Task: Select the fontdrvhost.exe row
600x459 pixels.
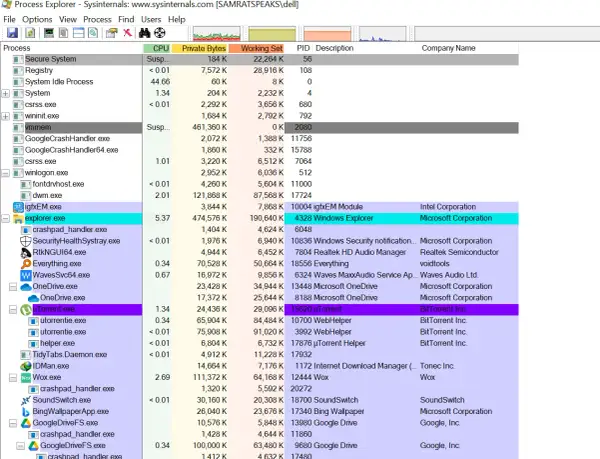Action: tap(260, 184)
